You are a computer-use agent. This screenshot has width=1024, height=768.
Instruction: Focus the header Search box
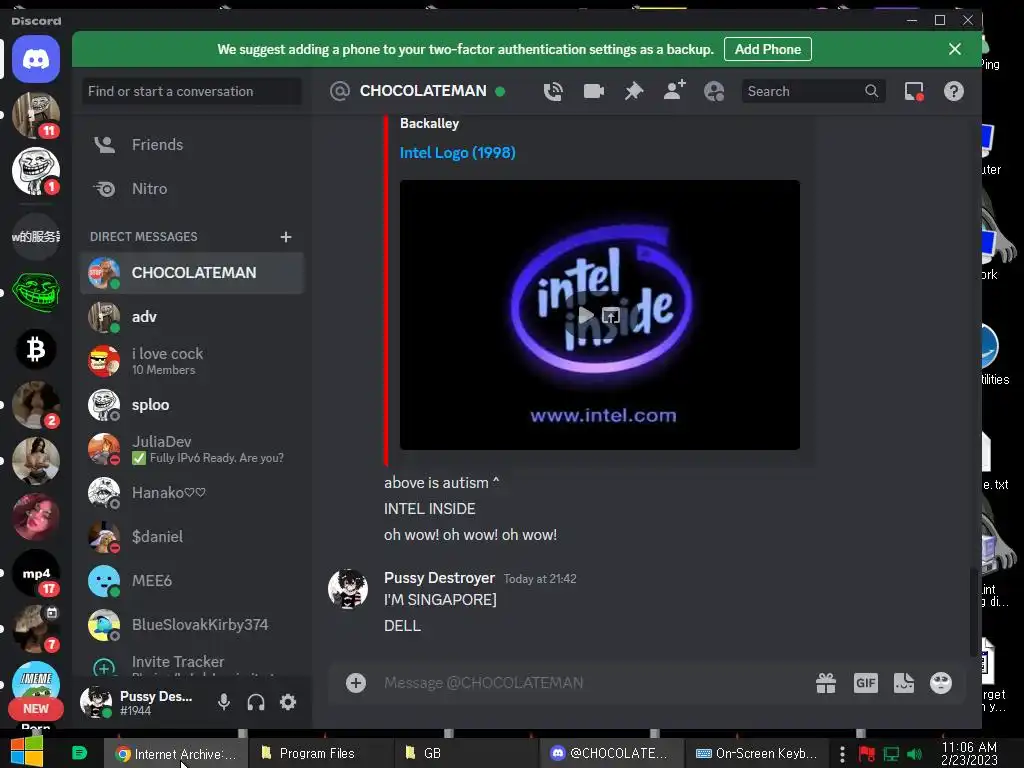tap(813, 91)
